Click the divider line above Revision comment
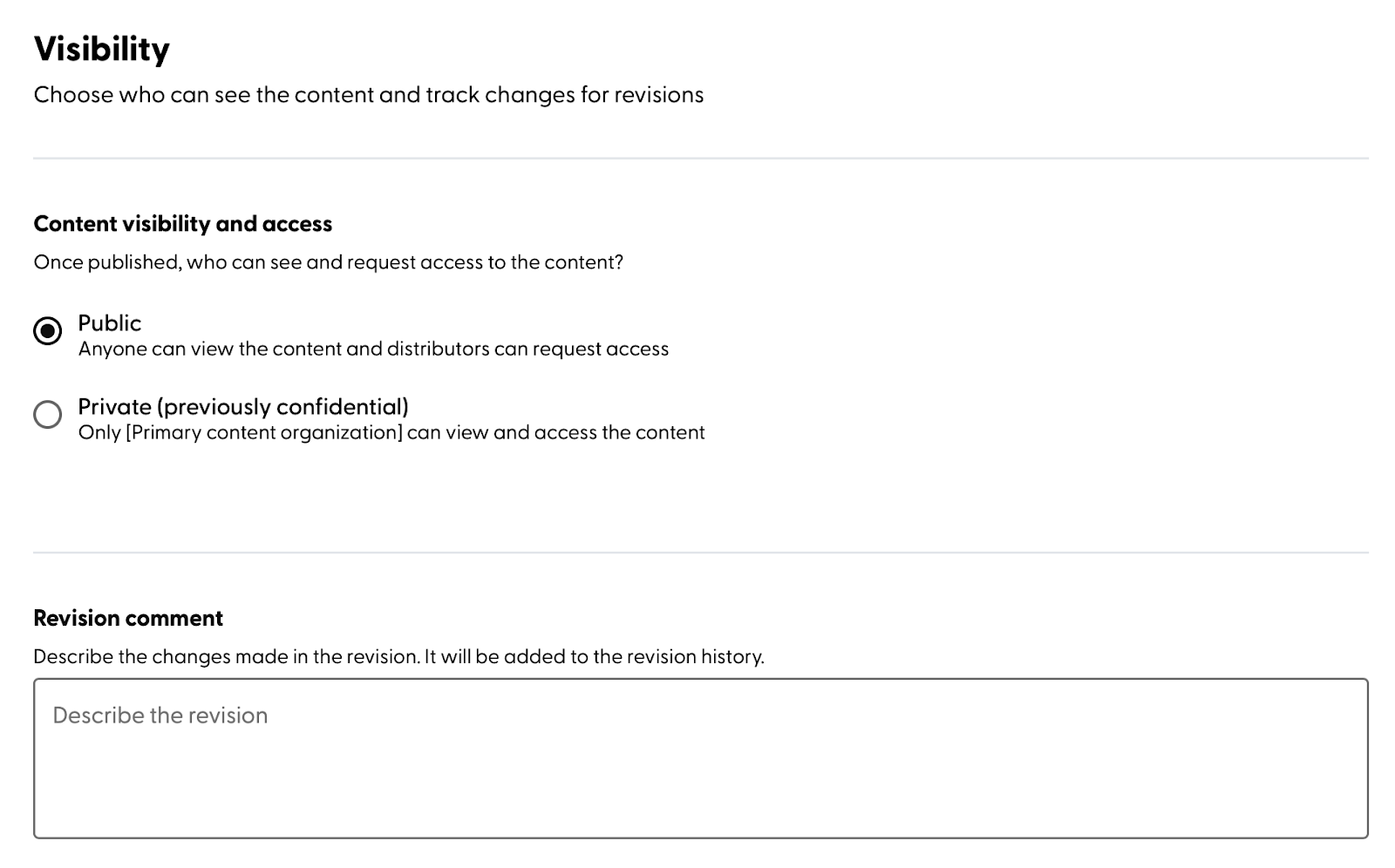This screenshot has height=868, width=1395. coord(701,553)
